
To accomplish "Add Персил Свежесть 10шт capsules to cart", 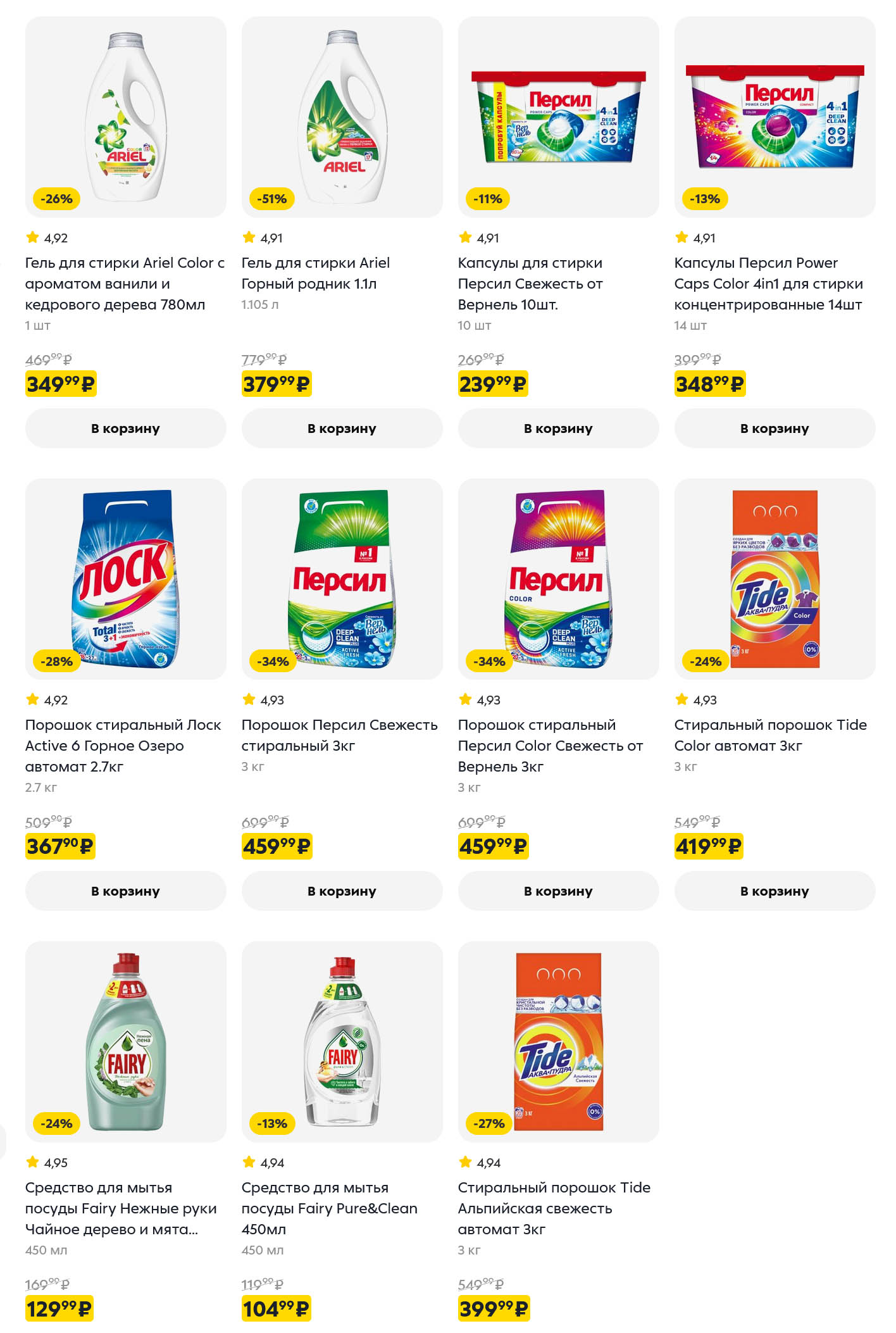I will (x=558, y=429).
